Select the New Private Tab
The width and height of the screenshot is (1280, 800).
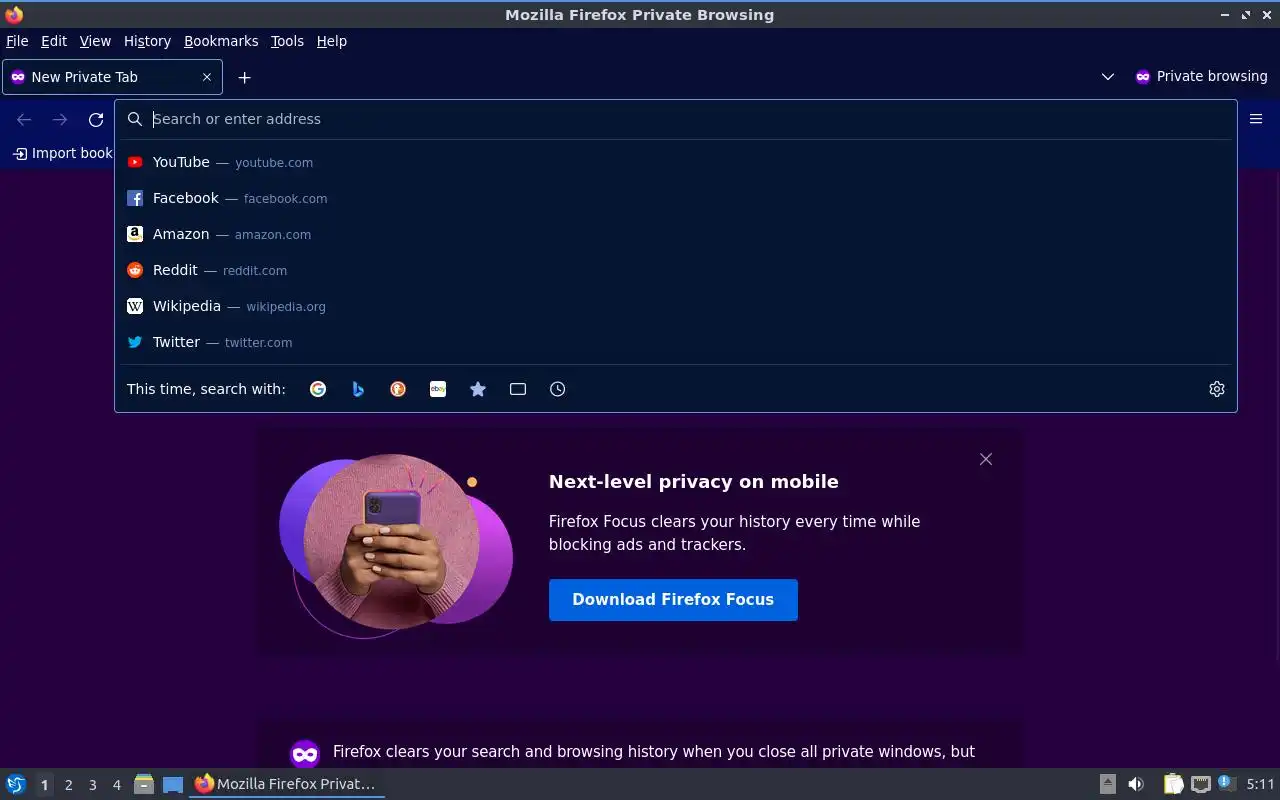pyautogui.click(x=112, y=77)
